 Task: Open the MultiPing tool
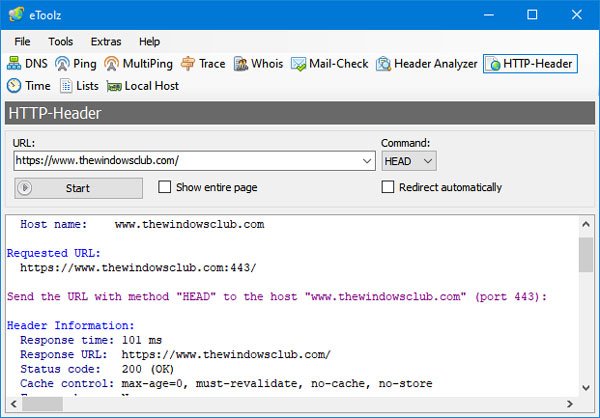tap(138, 64)
